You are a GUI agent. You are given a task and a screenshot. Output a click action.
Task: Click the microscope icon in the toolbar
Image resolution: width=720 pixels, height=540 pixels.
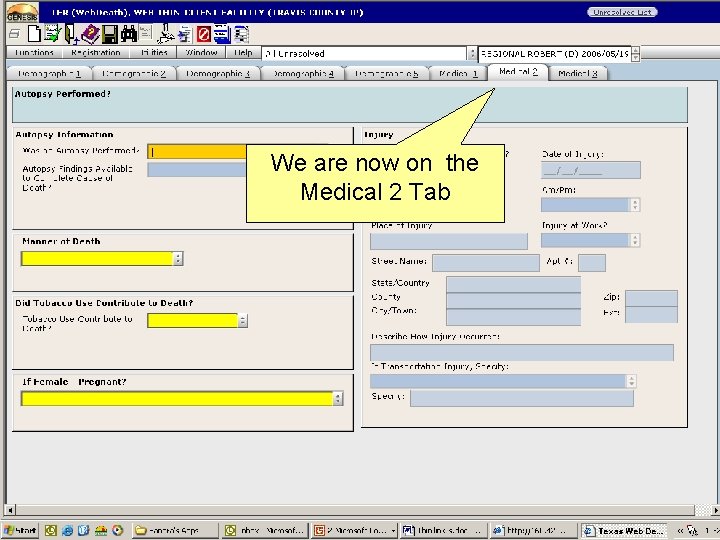[165, 34]
